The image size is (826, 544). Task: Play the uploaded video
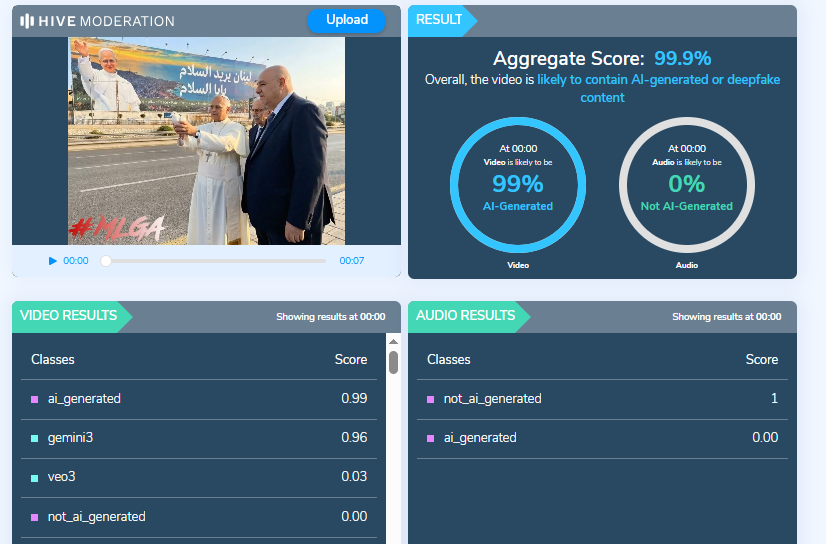[53, 261]
